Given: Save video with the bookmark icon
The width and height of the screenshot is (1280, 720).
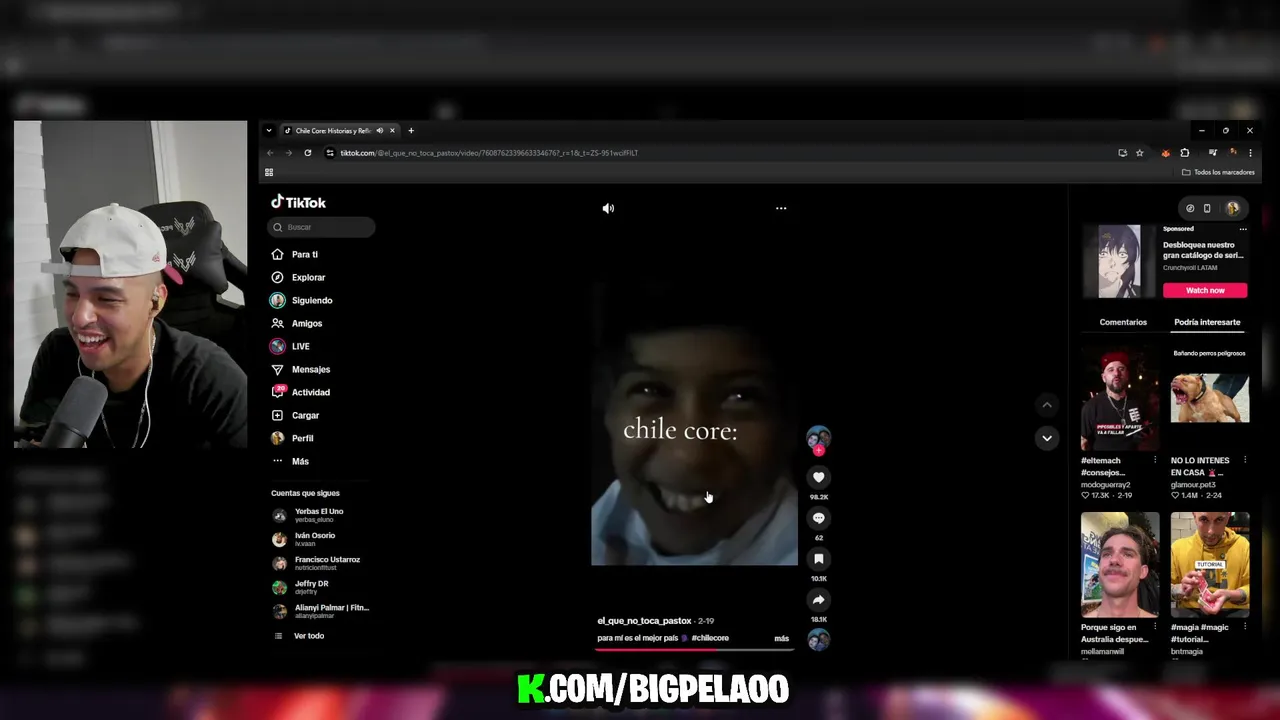Looking at the screenshot, I should (818, 559).
